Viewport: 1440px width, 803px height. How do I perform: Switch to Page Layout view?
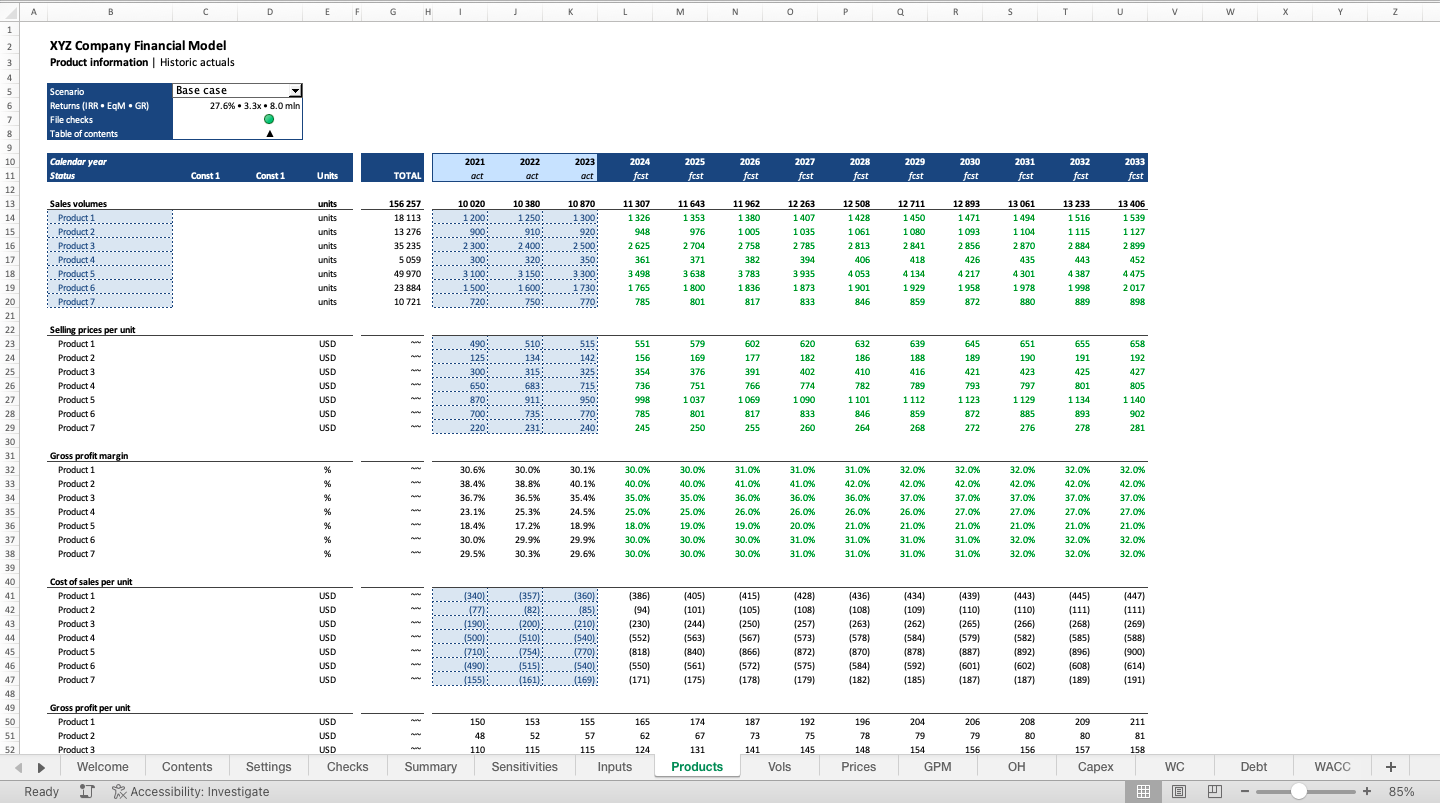[x=1179, y=791]
